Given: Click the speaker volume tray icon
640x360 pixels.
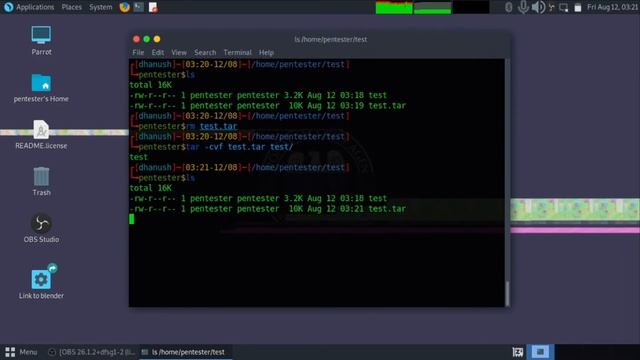Looking at the screenshot, I should point(538,7).
